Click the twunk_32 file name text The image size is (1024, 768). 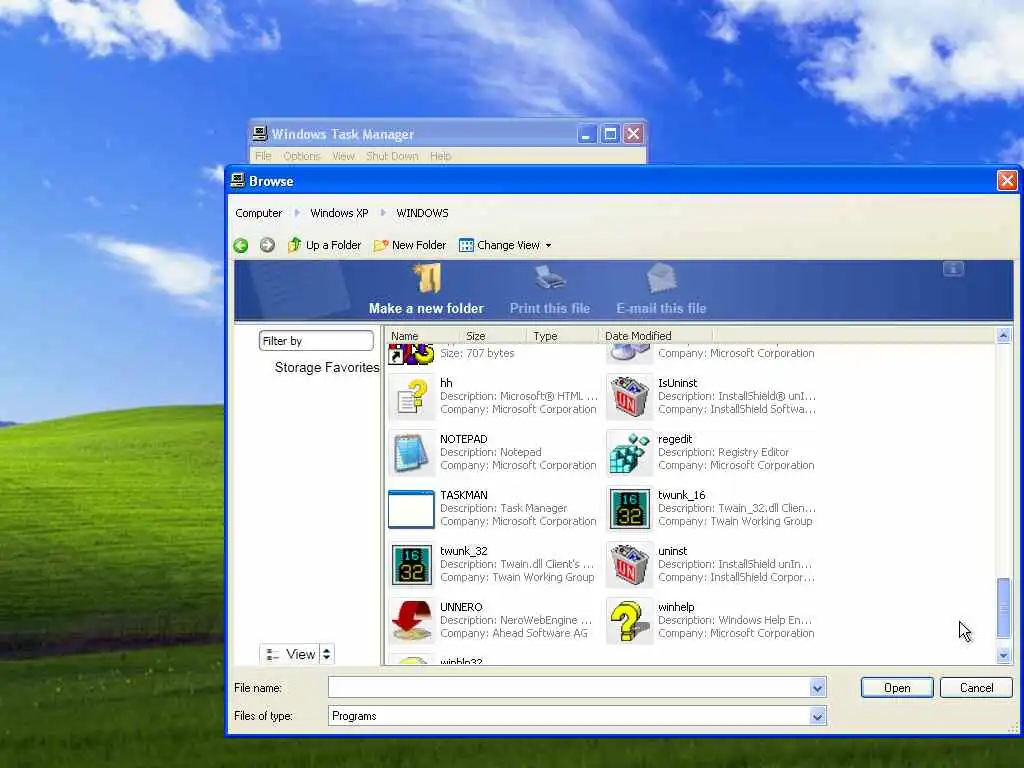[x=464, y=551]
